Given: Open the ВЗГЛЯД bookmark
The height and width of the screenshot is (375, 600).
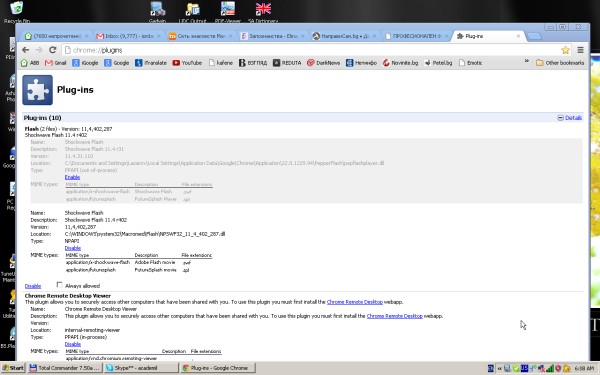Looking at the screenshot, I should point(253,63).
